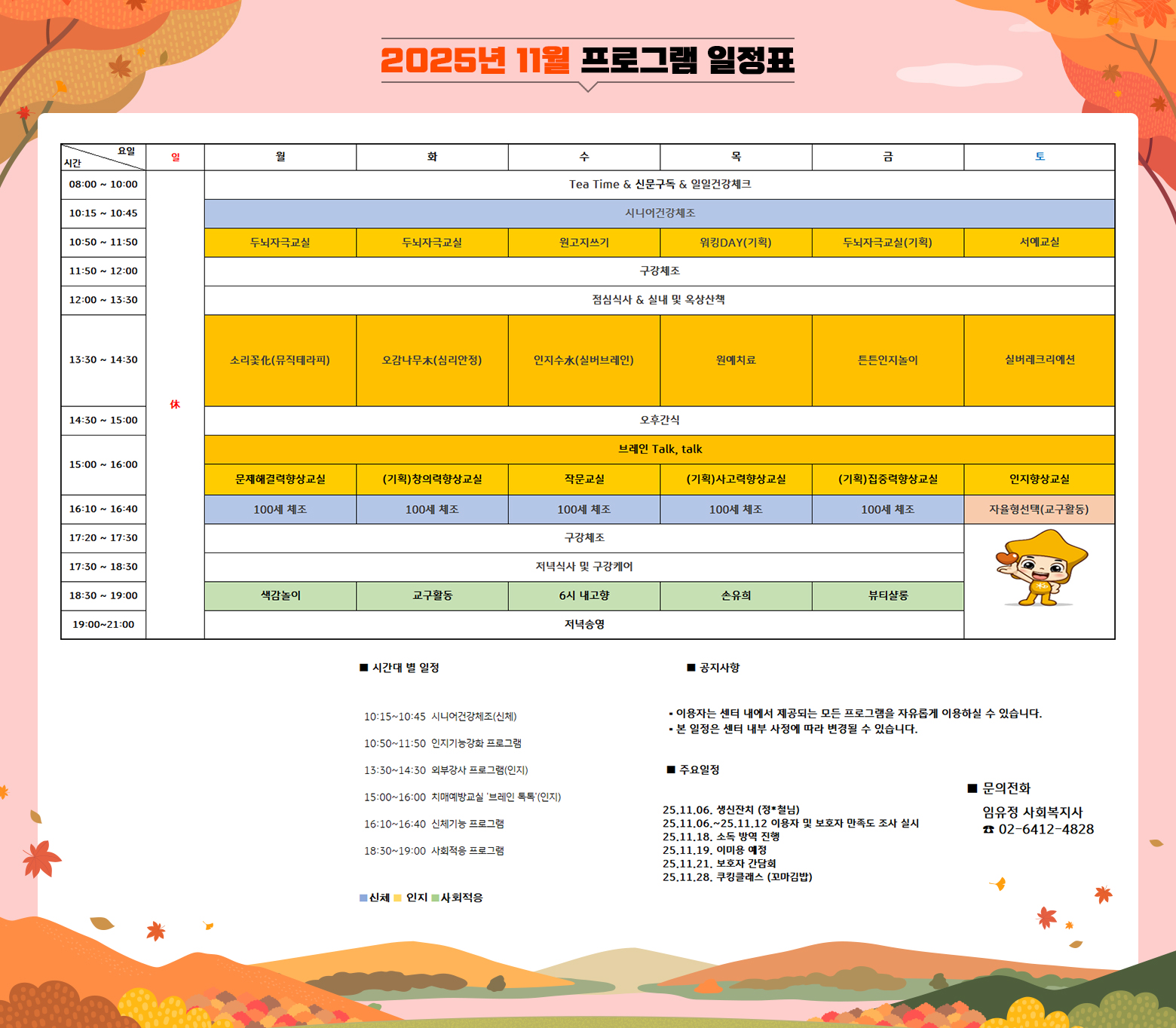Click the down-pointing arrow beneath the title
The height and width of the screenshot is (1028, 1176).
pos(588,87)
